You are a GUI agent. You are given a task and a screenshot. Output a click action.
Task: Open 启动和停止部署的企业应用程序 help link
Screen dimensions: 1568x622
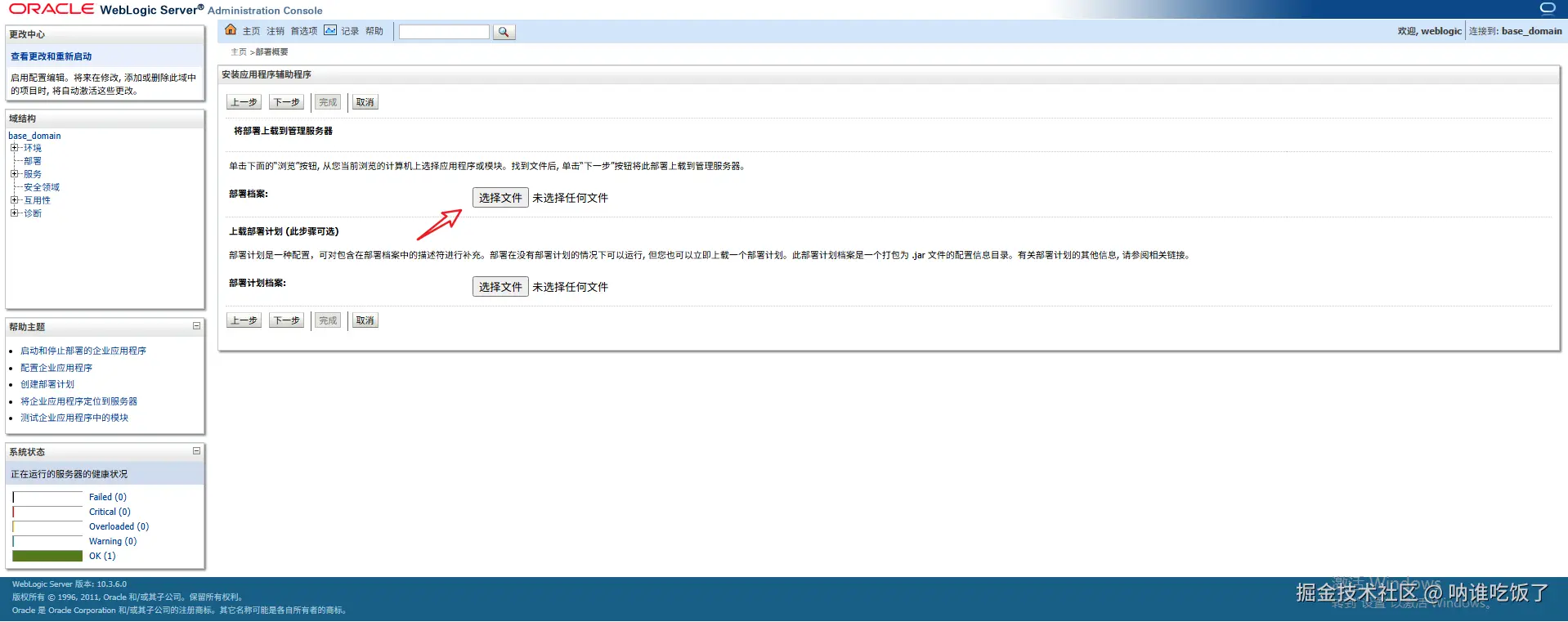pyautogui.click(x=83, y=351)
